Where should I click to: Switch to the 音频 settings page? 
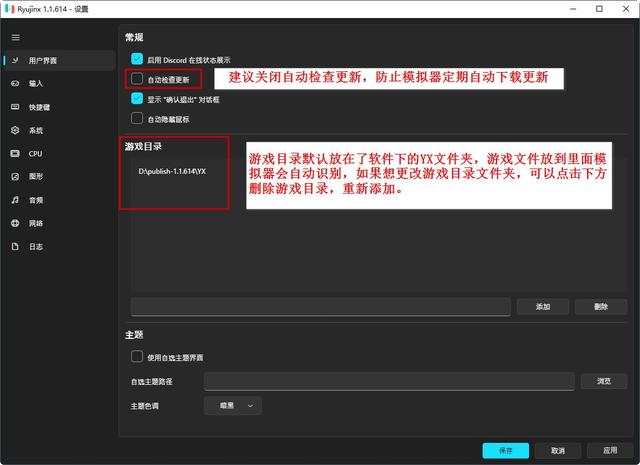point(60,200)
